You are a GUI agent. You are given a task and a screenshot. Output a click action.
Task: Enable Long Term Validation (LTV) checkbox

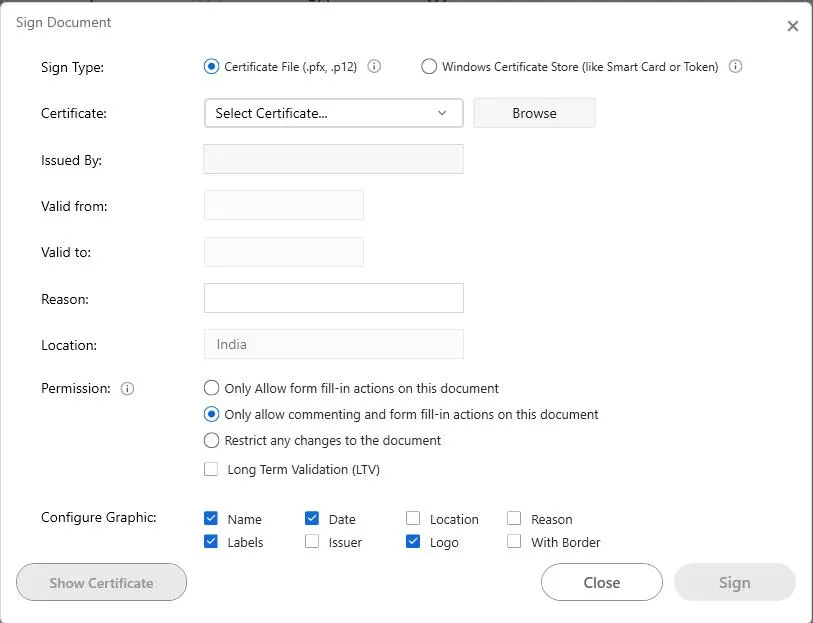point(211,469)
